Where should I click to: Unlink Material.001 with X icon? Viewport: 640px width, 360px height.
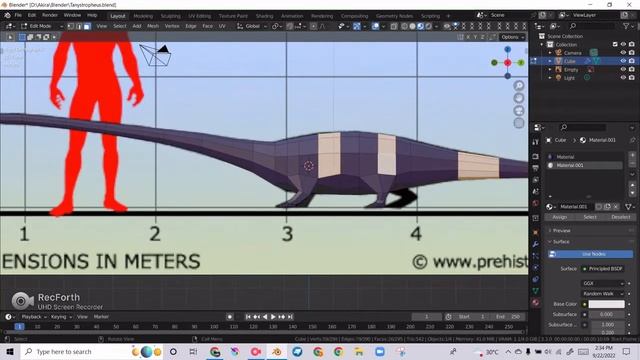tap(616, 207)
